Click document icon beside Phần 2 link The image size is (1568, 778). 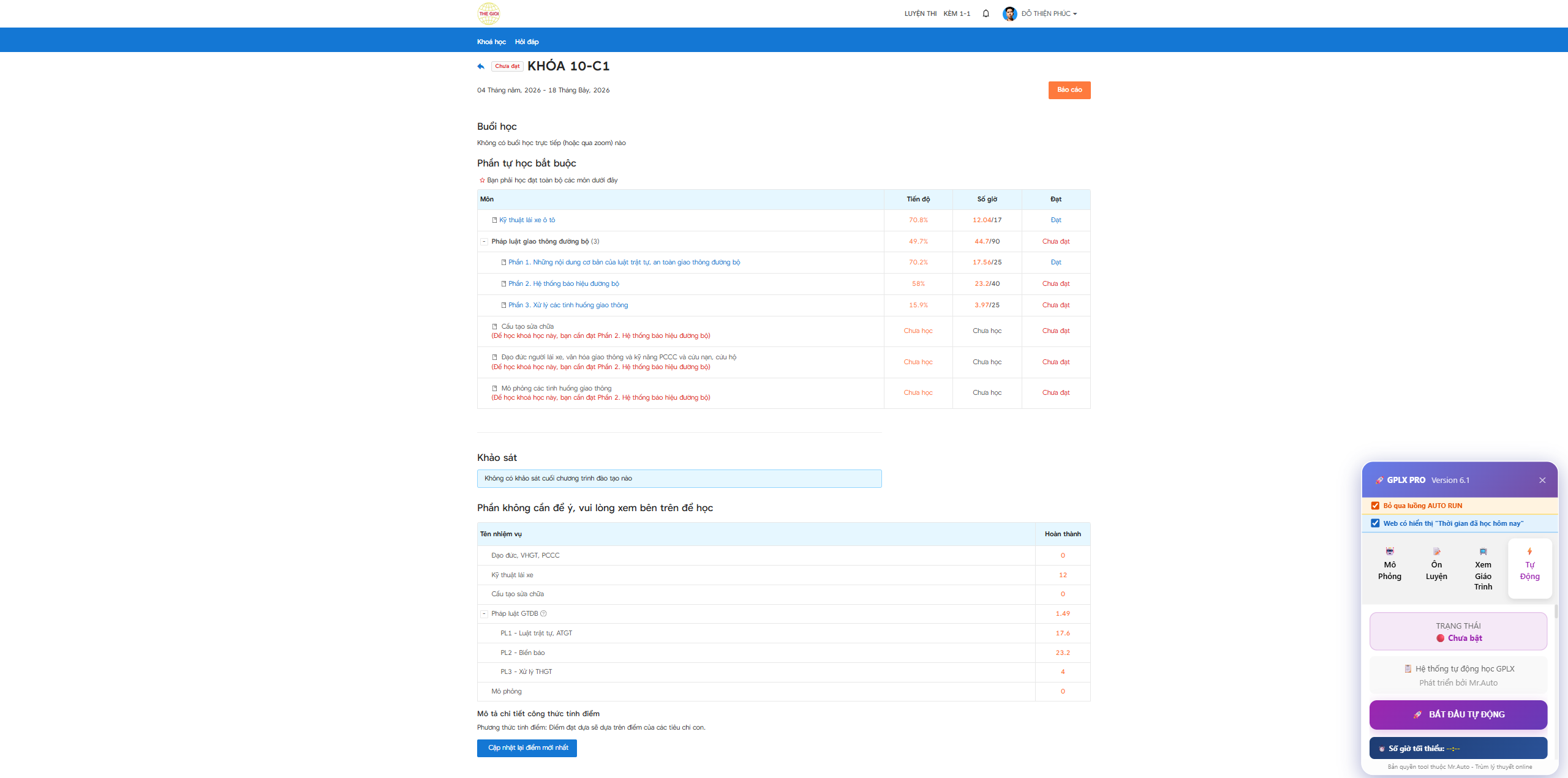[x=503, y=283]
